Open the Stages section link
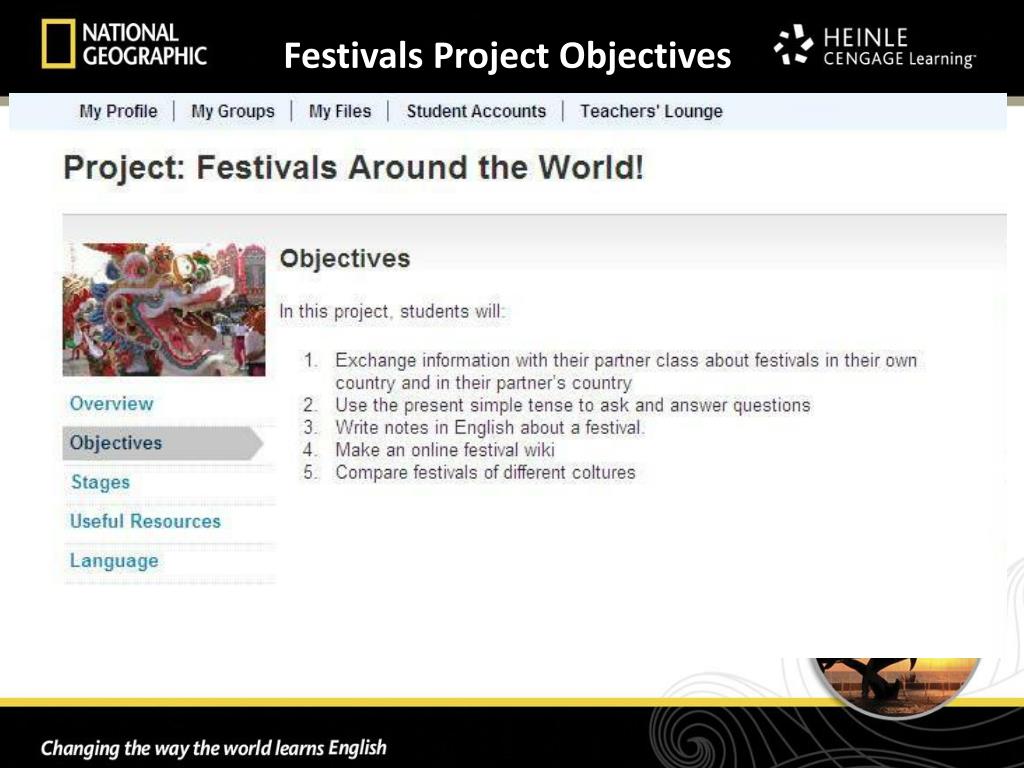The image size is (1024, 768). tap(101, 482)
